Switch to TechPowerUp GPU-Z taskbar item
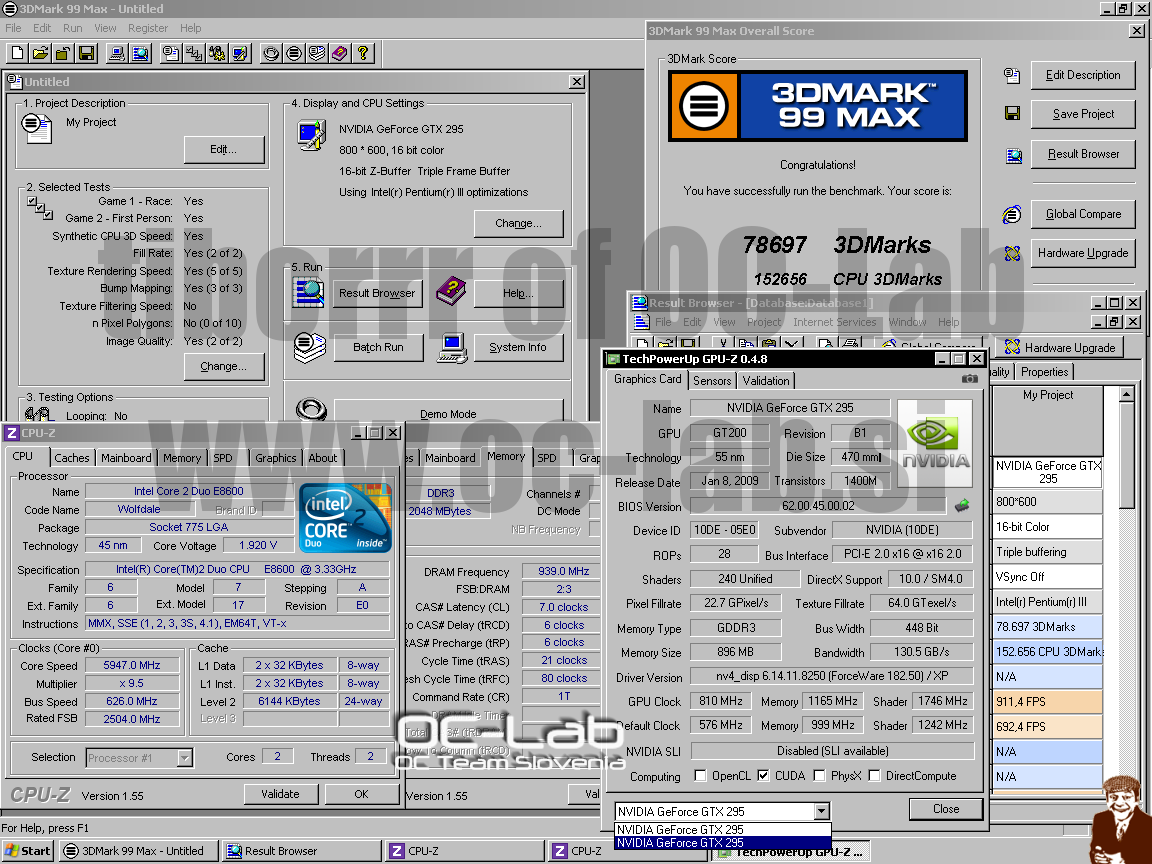The image size is (1152, 864). 793,852
